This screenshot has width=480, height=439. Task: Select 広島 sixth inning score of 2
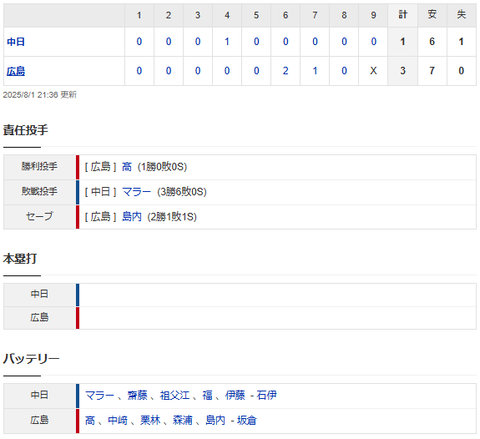click(285, 71)
